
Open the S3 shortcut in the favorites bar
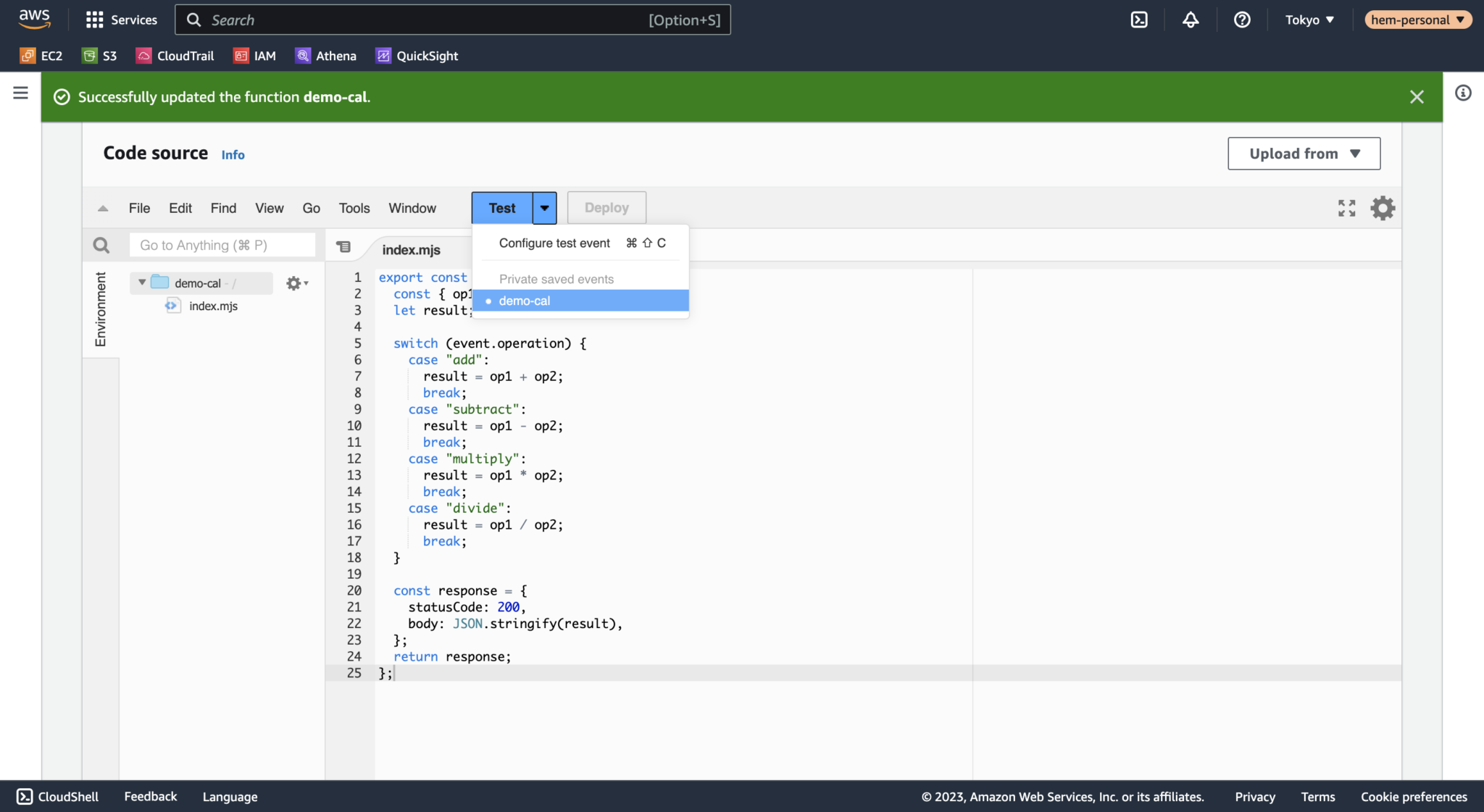[x=99, y=56]
